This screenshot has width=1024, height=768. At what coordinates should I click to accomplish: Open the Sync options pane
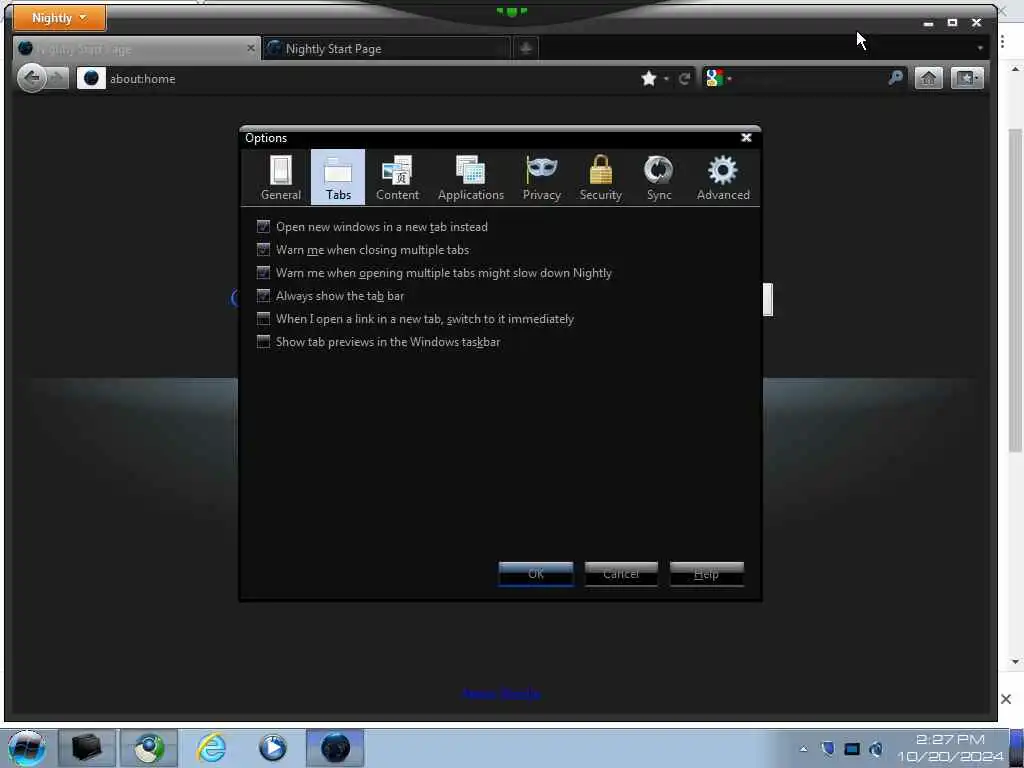(x=659, y=177)
